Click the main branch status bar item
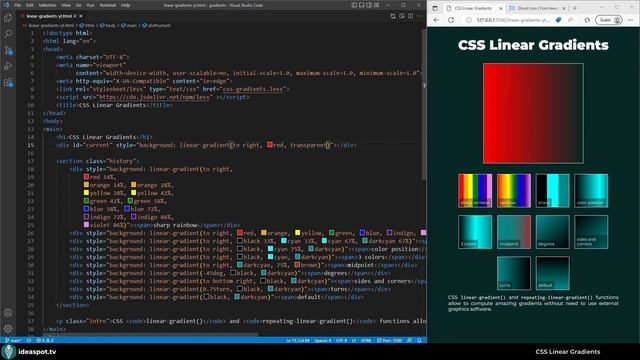 pyautogui.click(x=13, y=340)
